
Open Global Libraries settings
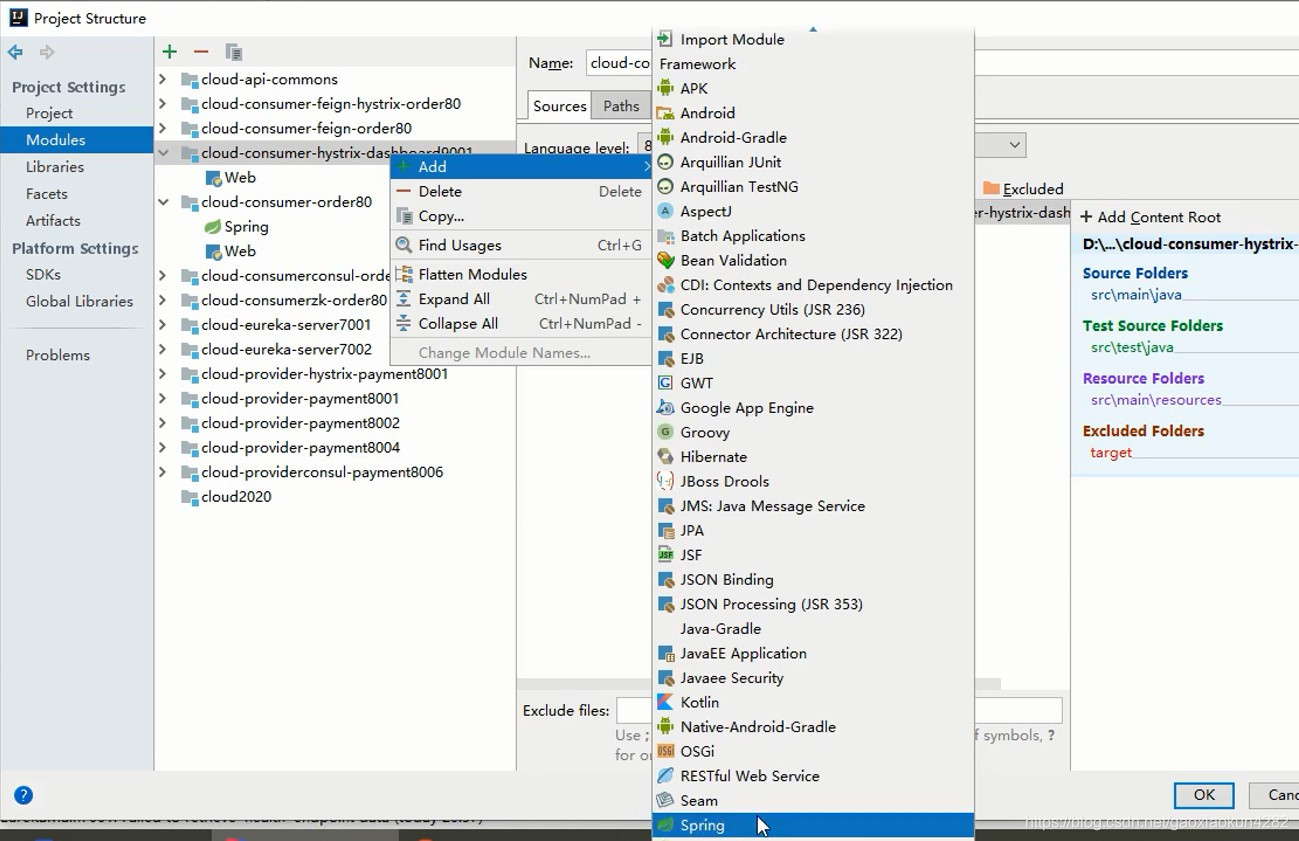[x=79, y=301]
